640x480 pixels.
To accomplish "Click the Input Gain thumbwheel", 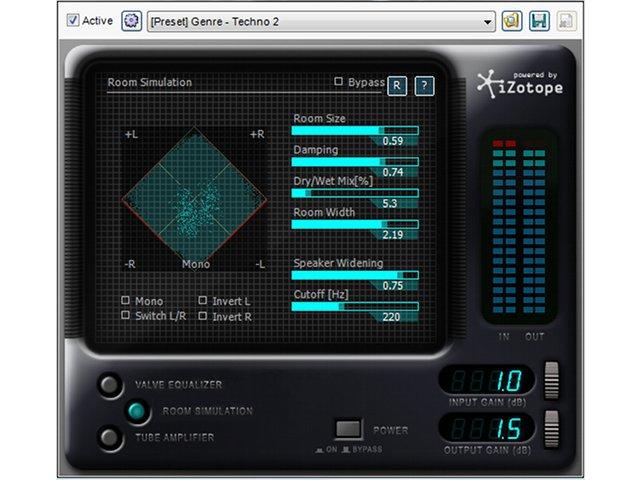I will tap(551, 380).
